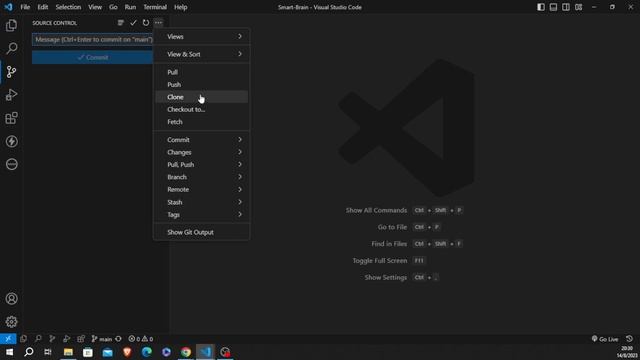640x360 pixels.
Task: Open the circular minus-sign activity bar icon
Action: [x=11, y=164]
